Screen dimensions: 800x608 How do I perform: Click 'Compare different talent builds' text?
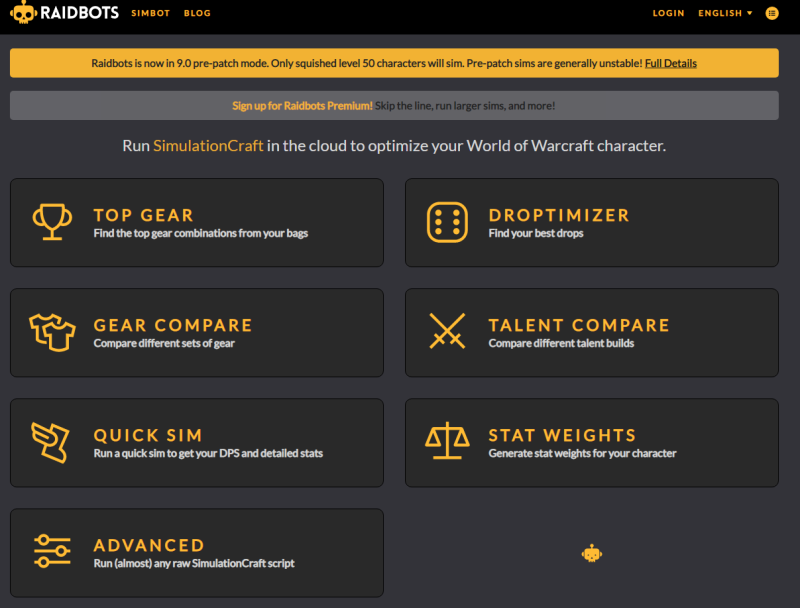561,343
